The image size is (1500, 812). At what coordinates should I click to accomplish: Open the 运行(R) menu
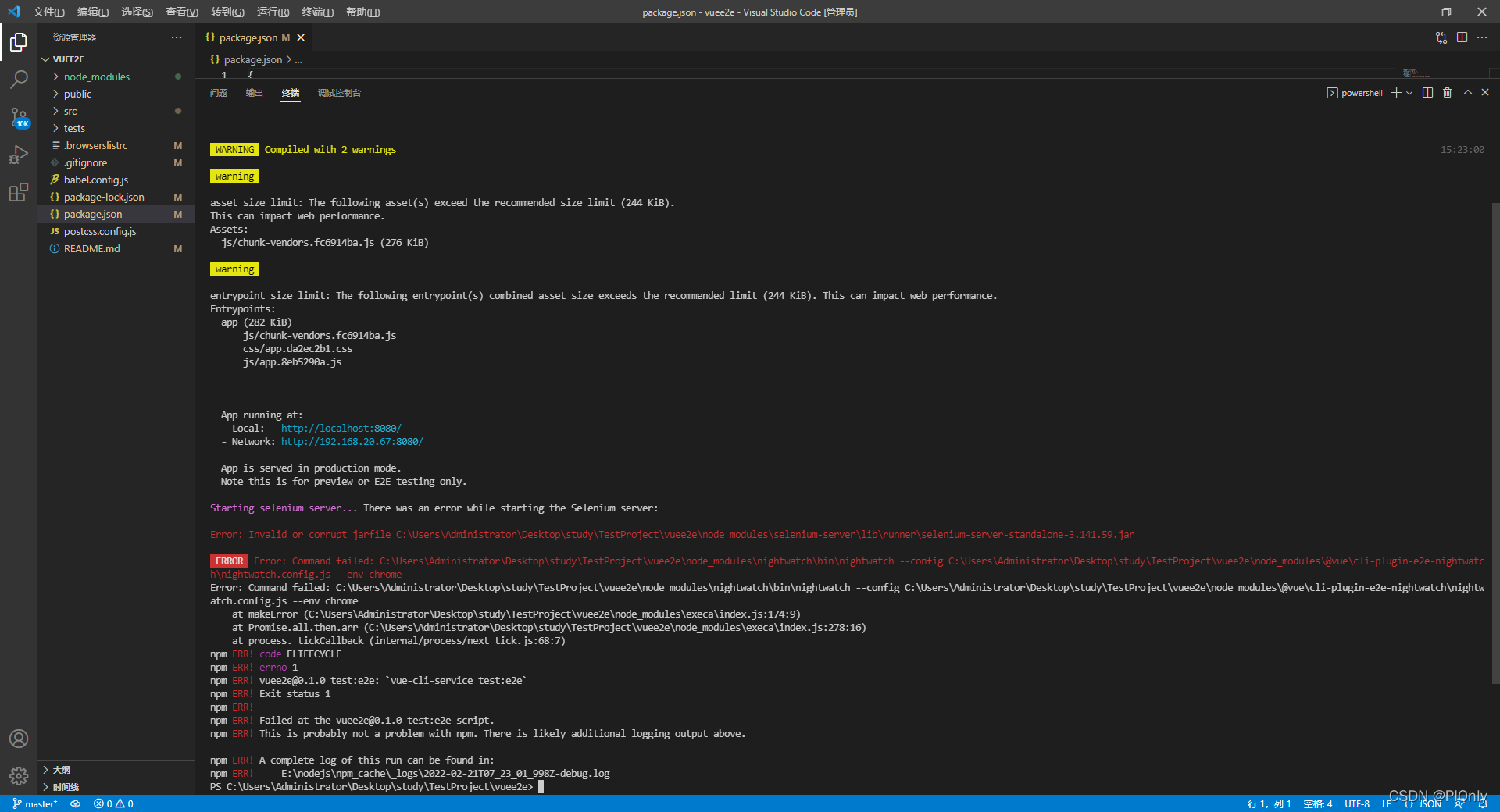tap(273, 12)
